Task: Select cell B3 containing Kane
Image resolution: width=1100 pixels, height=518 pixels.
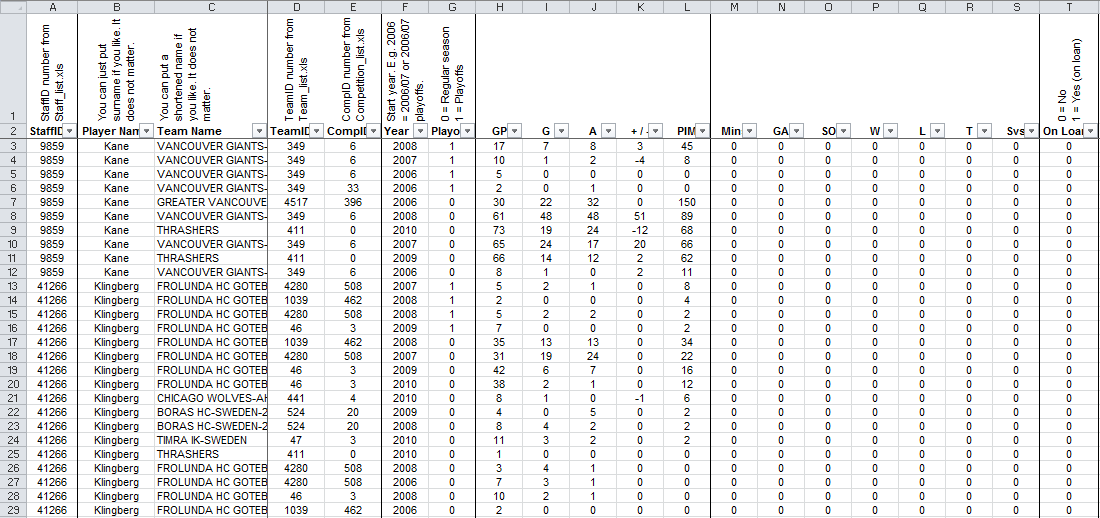Action: 116,146
